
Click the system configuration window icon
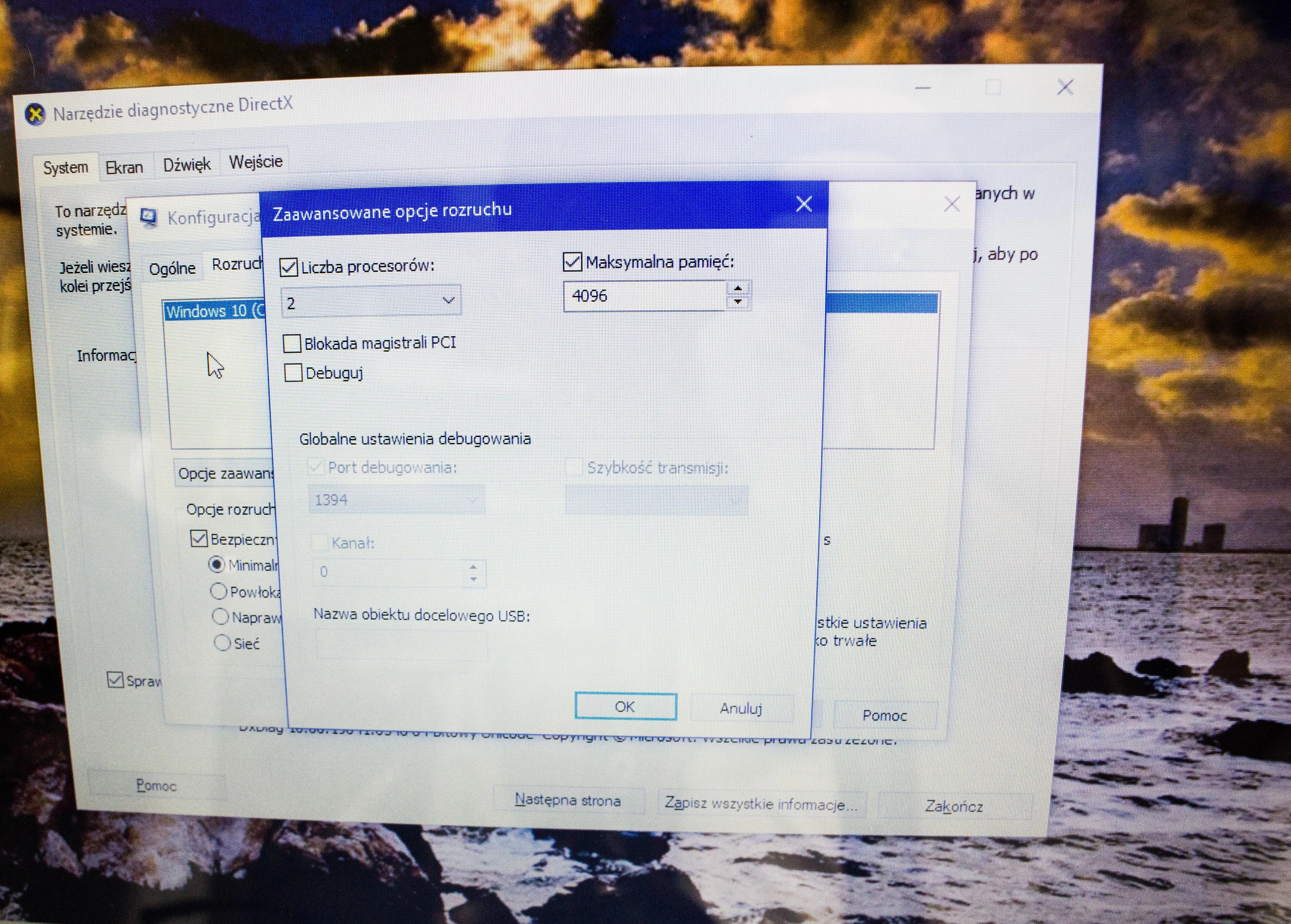point(149,217)
